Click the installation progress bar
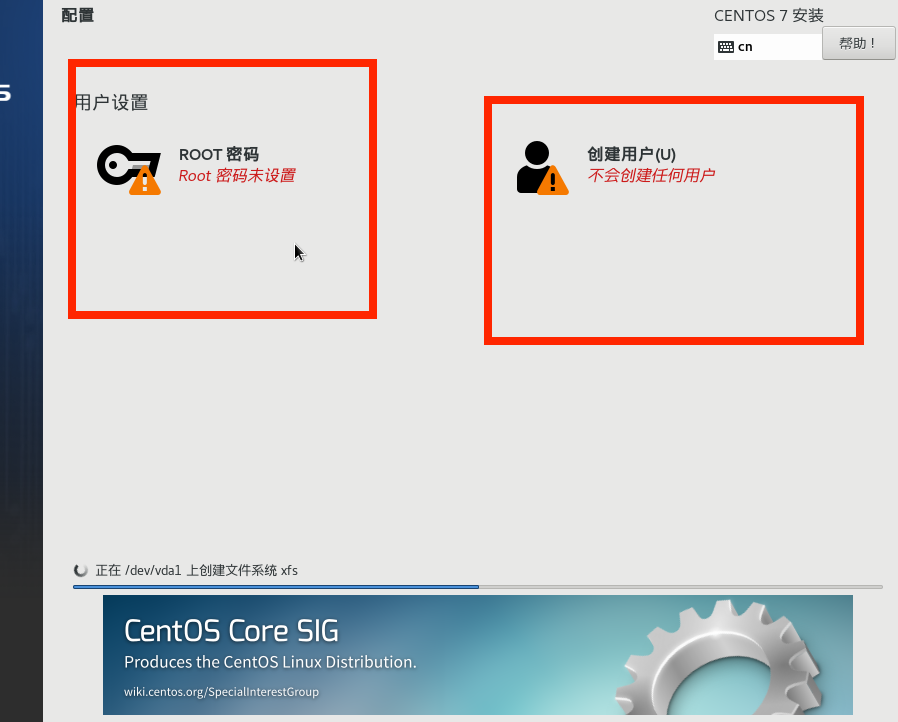898x722 pixels. pos(478,587)
